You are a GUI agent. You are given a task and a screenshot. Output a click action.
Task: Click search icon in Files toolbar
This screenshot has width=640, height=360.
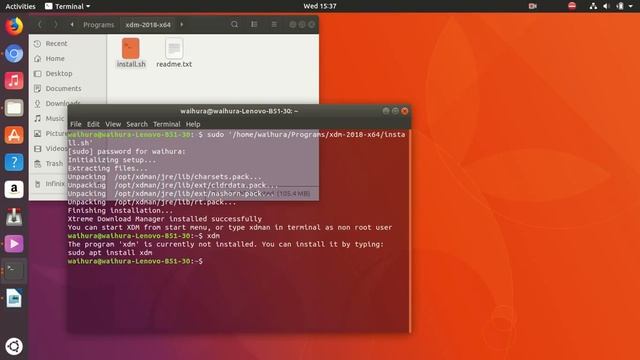click(234, 24)
